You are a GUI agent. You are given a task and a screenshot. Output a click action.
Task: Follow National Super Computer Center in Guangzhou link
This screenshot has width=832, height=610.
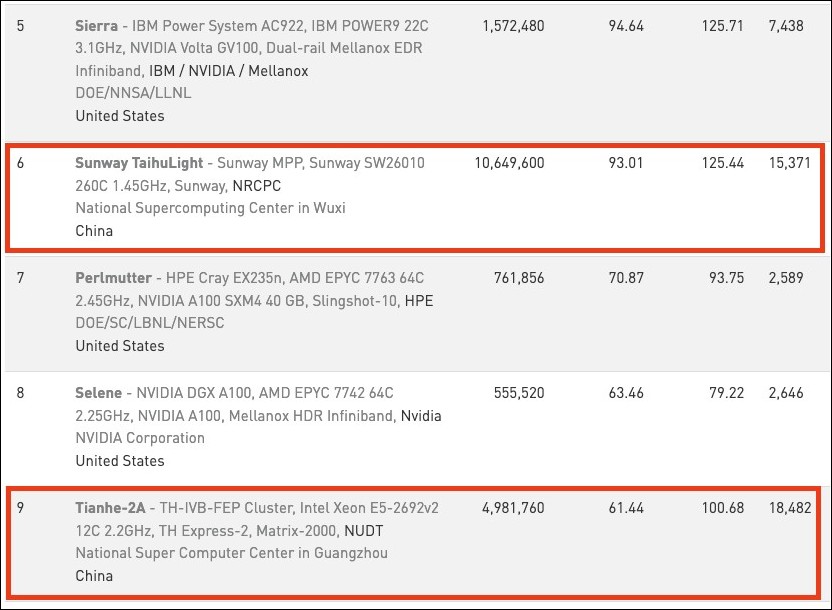pos(231,553)
